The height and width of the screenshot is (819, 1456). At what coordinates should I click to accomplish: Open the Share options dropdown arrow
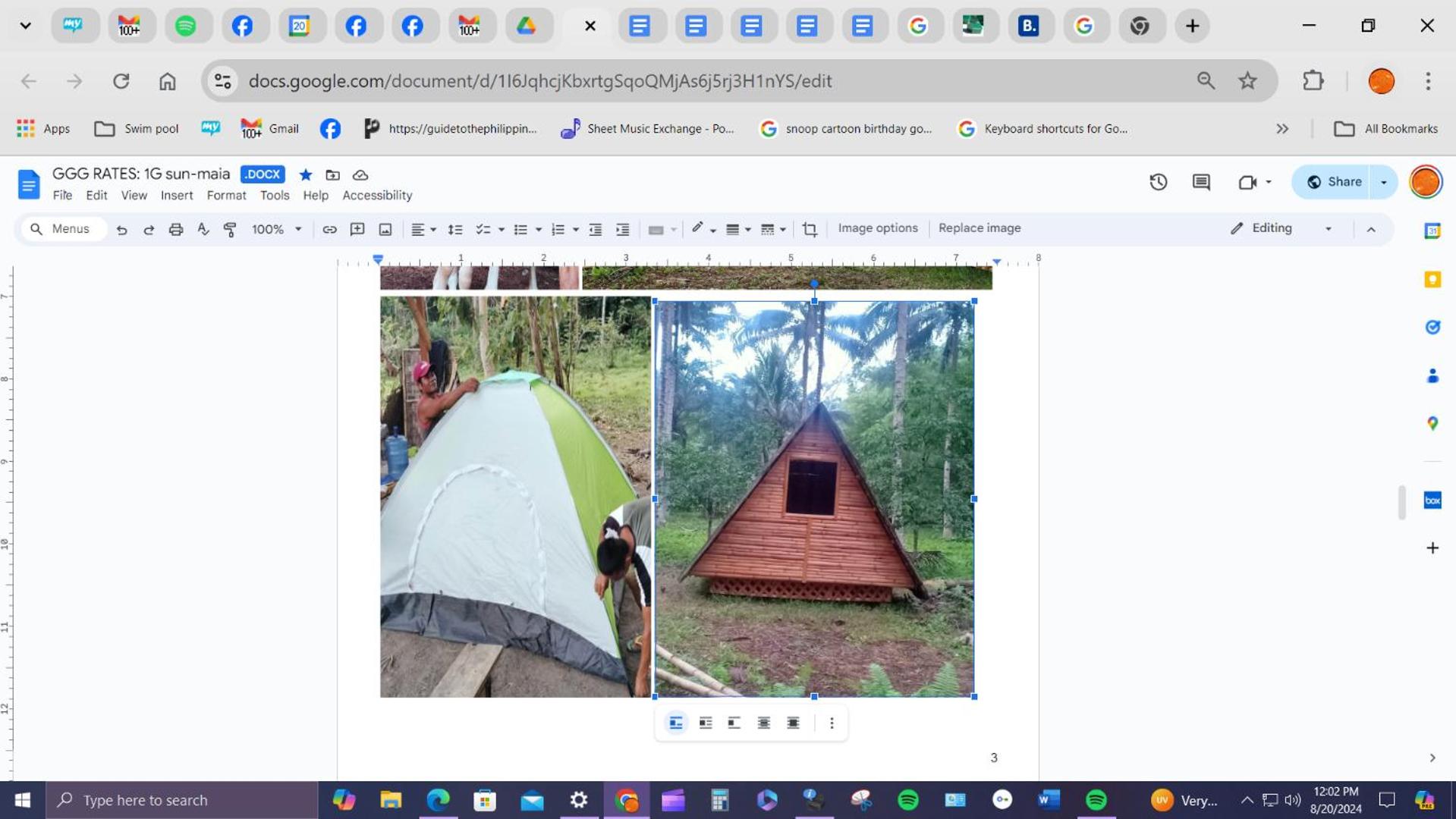(x=1383, y=182)
